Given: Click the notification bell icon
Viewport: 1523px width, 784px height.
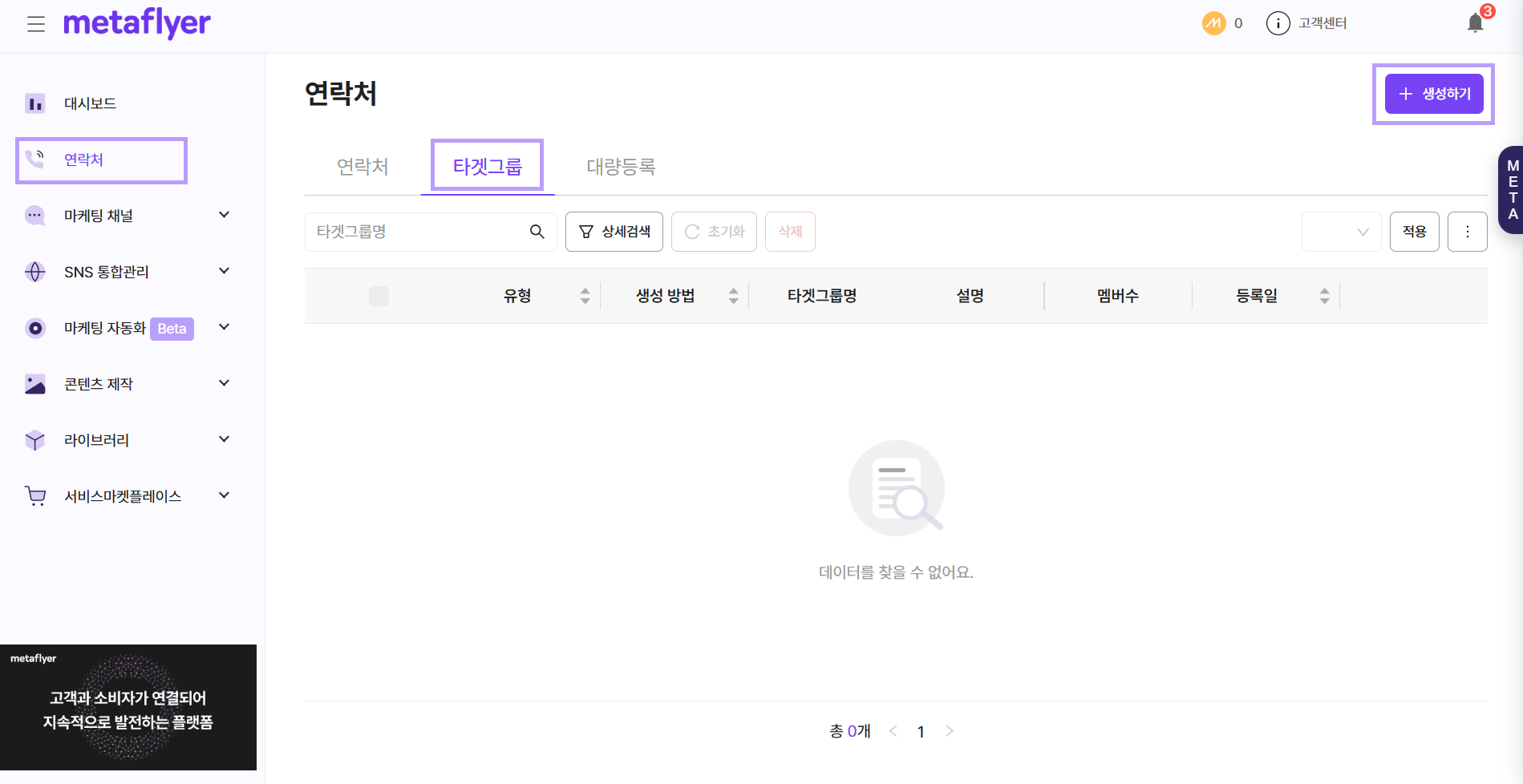Looking at the screenshot, I should (x=1475, y=23).
